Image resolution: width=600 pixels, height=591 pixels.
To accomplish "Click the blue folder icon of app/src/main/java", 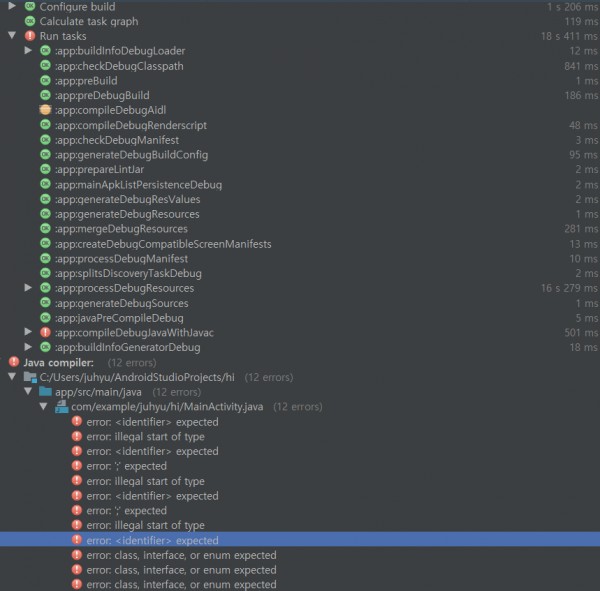I will 46,392.
